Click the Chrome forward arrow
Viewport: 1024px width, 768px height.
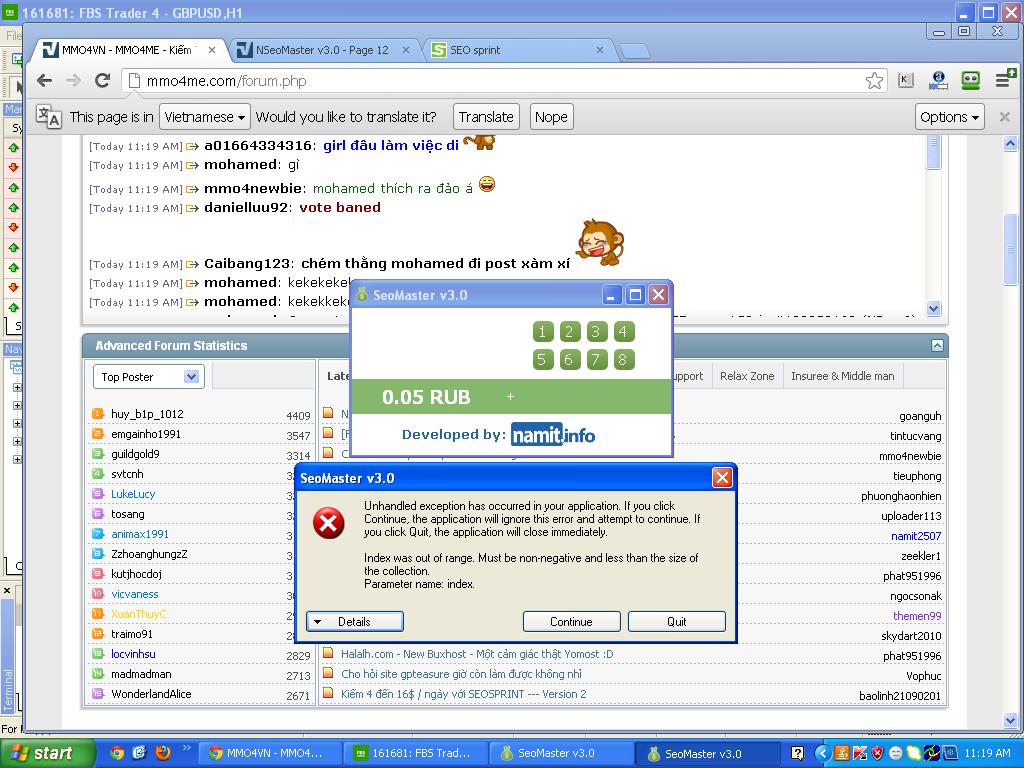click(x=73, y=80)
